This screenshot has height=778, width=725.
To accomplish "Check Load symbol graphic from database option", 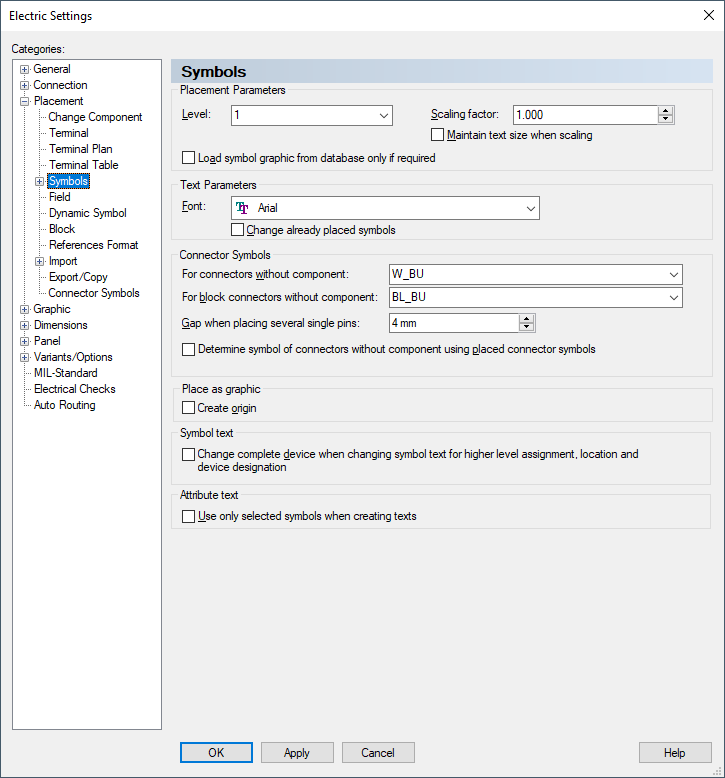I will tap(189, 158).
